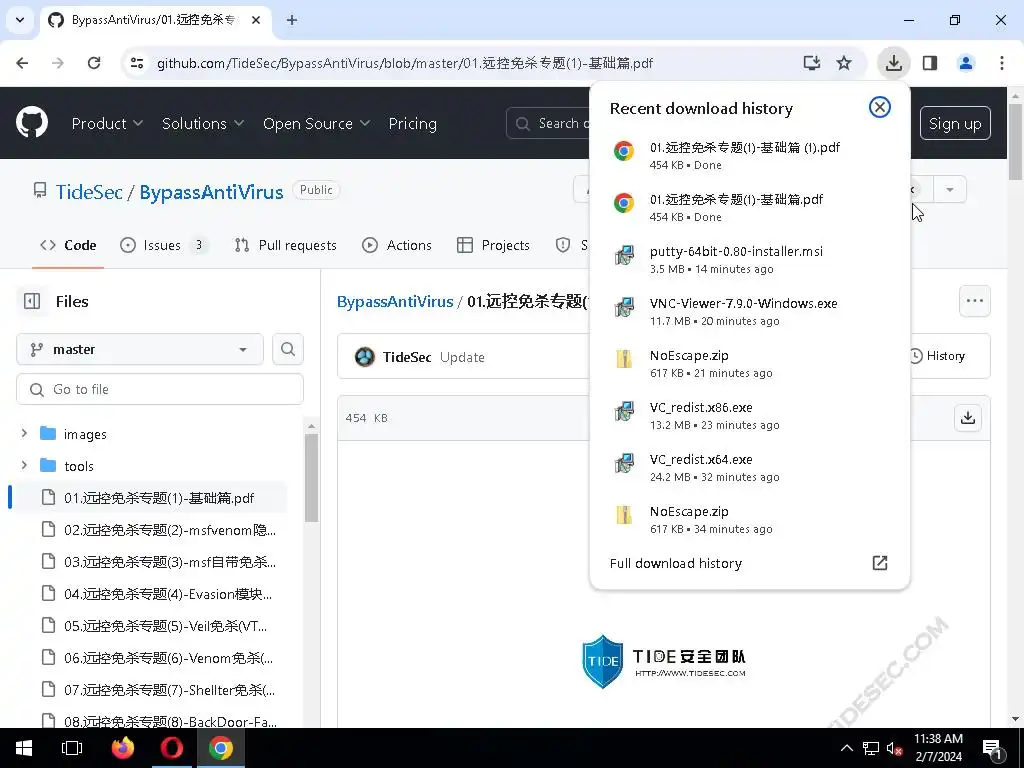The height and width of the screenshot is (768, 1024).
Task: Open NoEscape.zip downloaded 21 minutes ago
Action: [749, 364]
